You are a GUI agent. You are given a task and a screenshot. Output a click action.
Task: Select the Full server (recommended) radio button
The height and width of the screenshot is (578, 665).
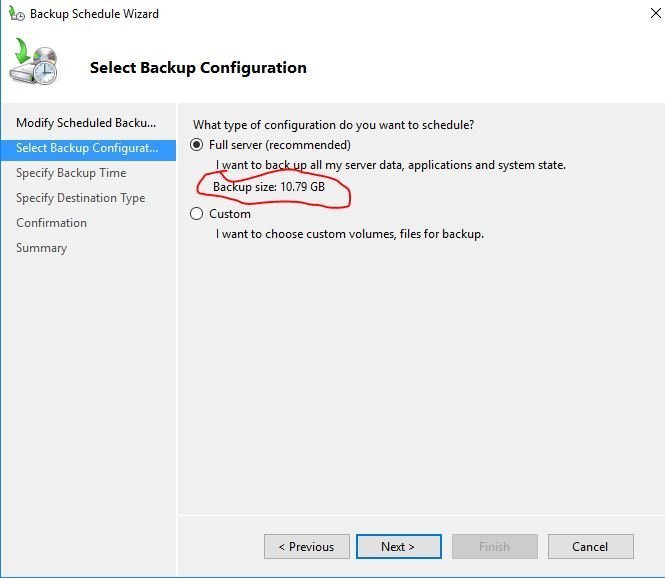point(196,145)
